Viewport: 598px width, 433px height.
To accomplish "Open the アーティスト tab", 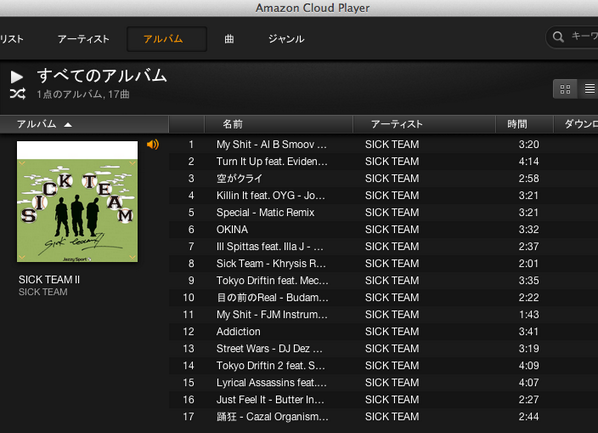I will pyautogui.click(x=84, y=39).
